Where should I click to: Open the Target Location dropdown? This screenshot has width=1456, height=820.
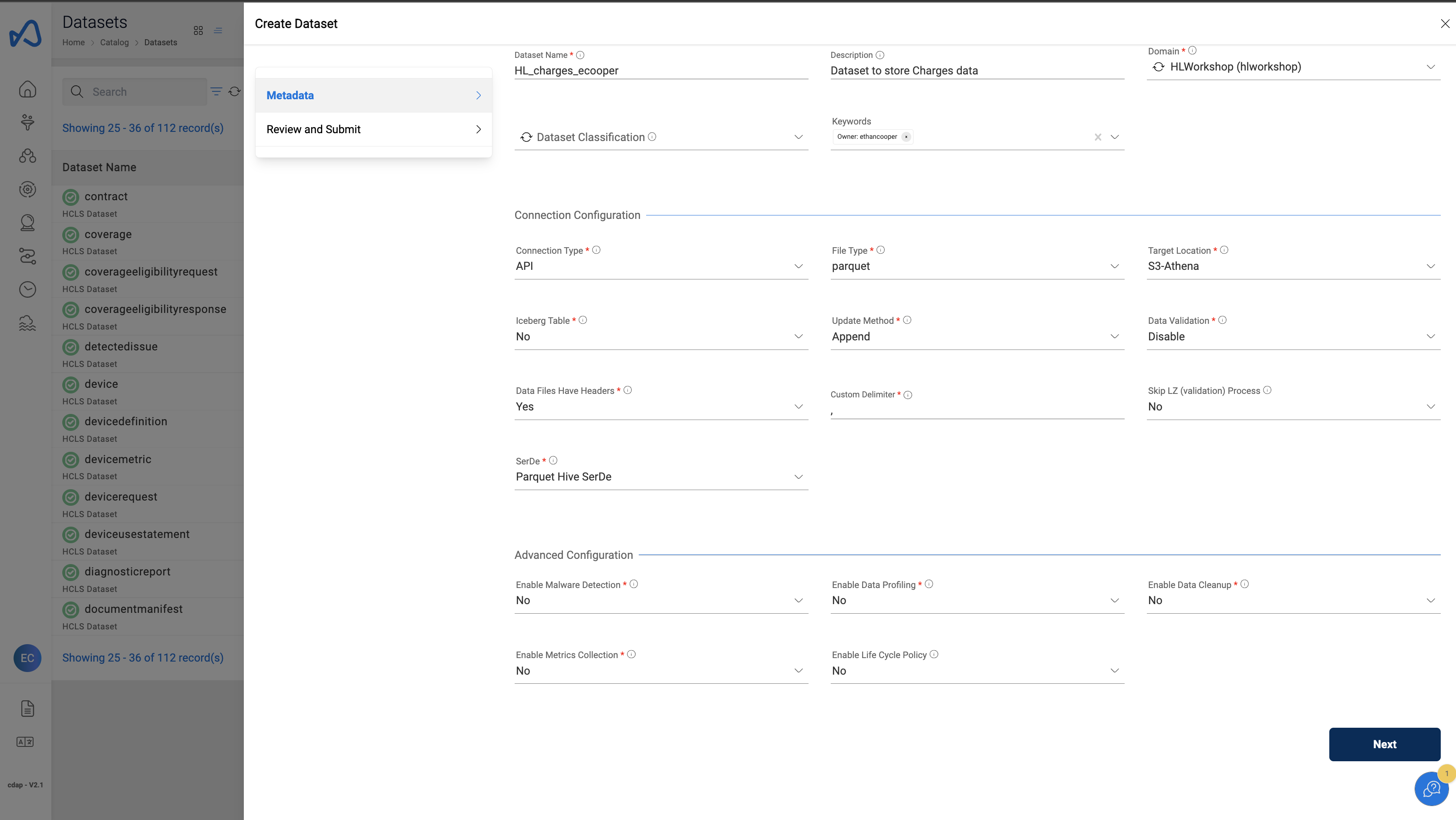(x=1293, y=266)
